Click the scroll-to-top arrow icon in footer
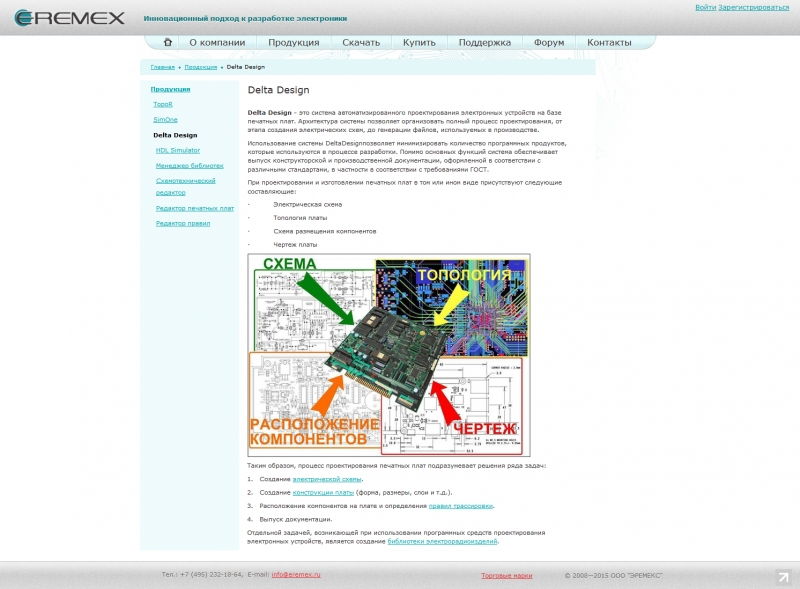800x589 pixels. [x=783, y=577]
